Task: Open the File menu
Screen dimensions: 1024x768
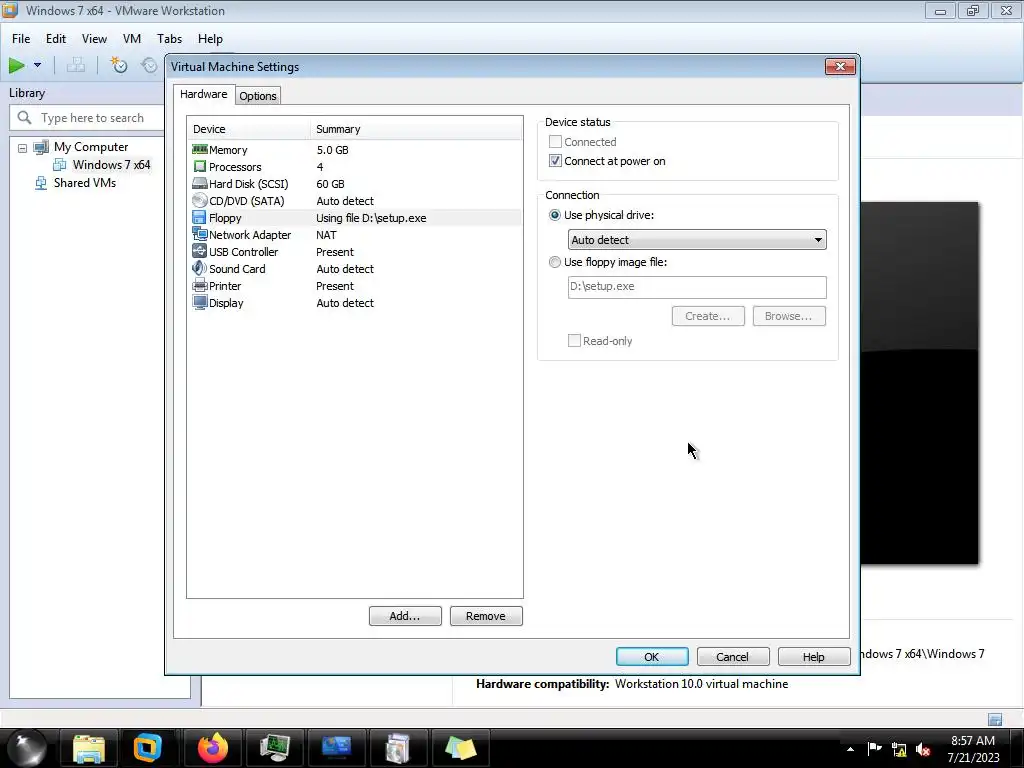Action: pyautogui.click(x=21, y=39)
